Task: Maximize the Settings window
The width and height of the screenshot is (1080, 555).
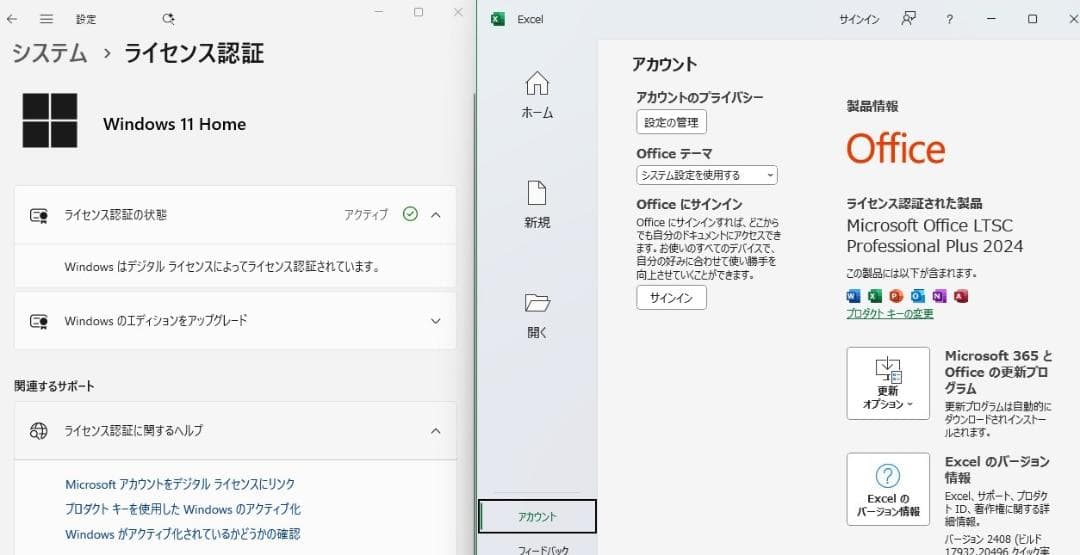Action: coord(418,12)
